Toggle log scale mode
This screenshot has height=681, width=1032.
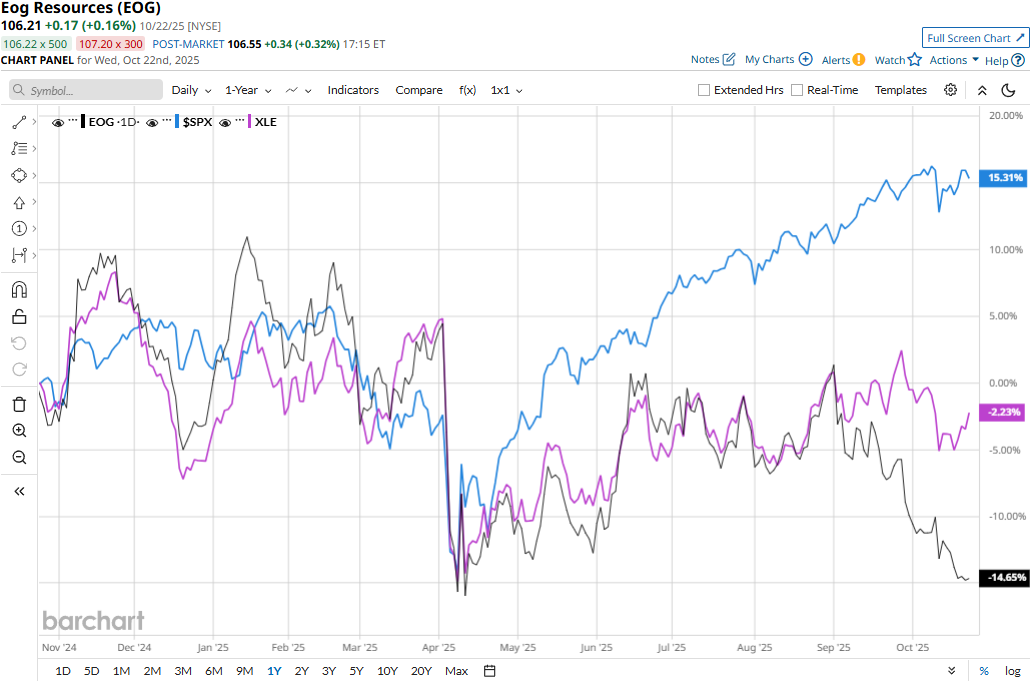[1012, 671]
